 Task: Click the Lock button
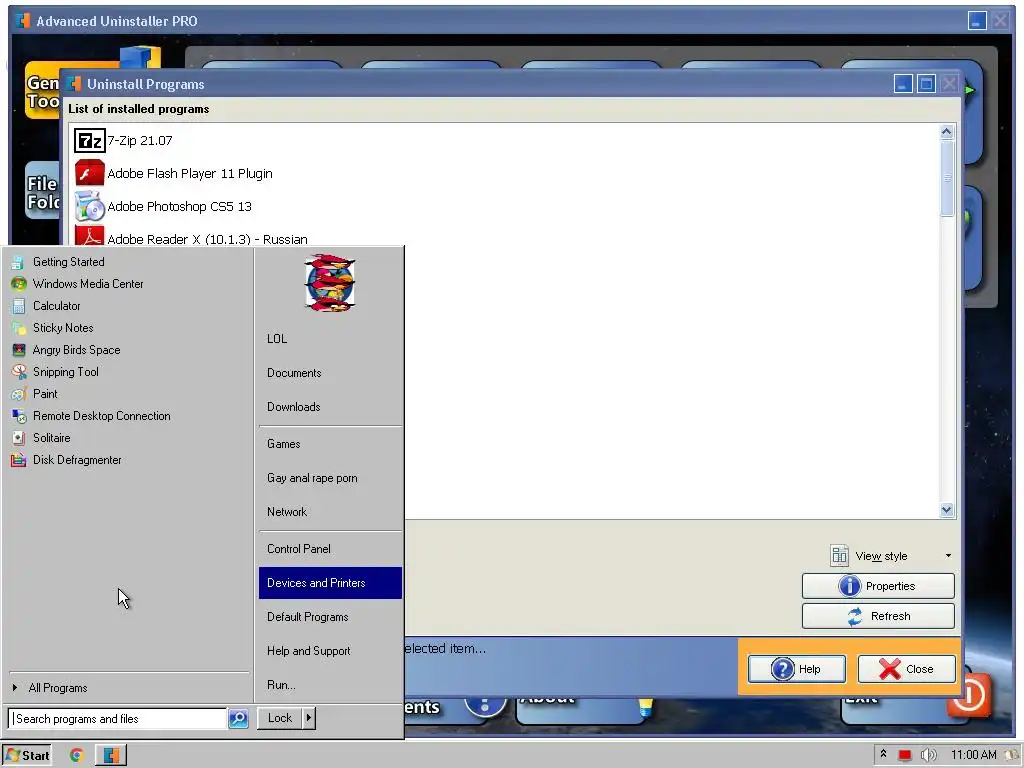pos(280,718)
